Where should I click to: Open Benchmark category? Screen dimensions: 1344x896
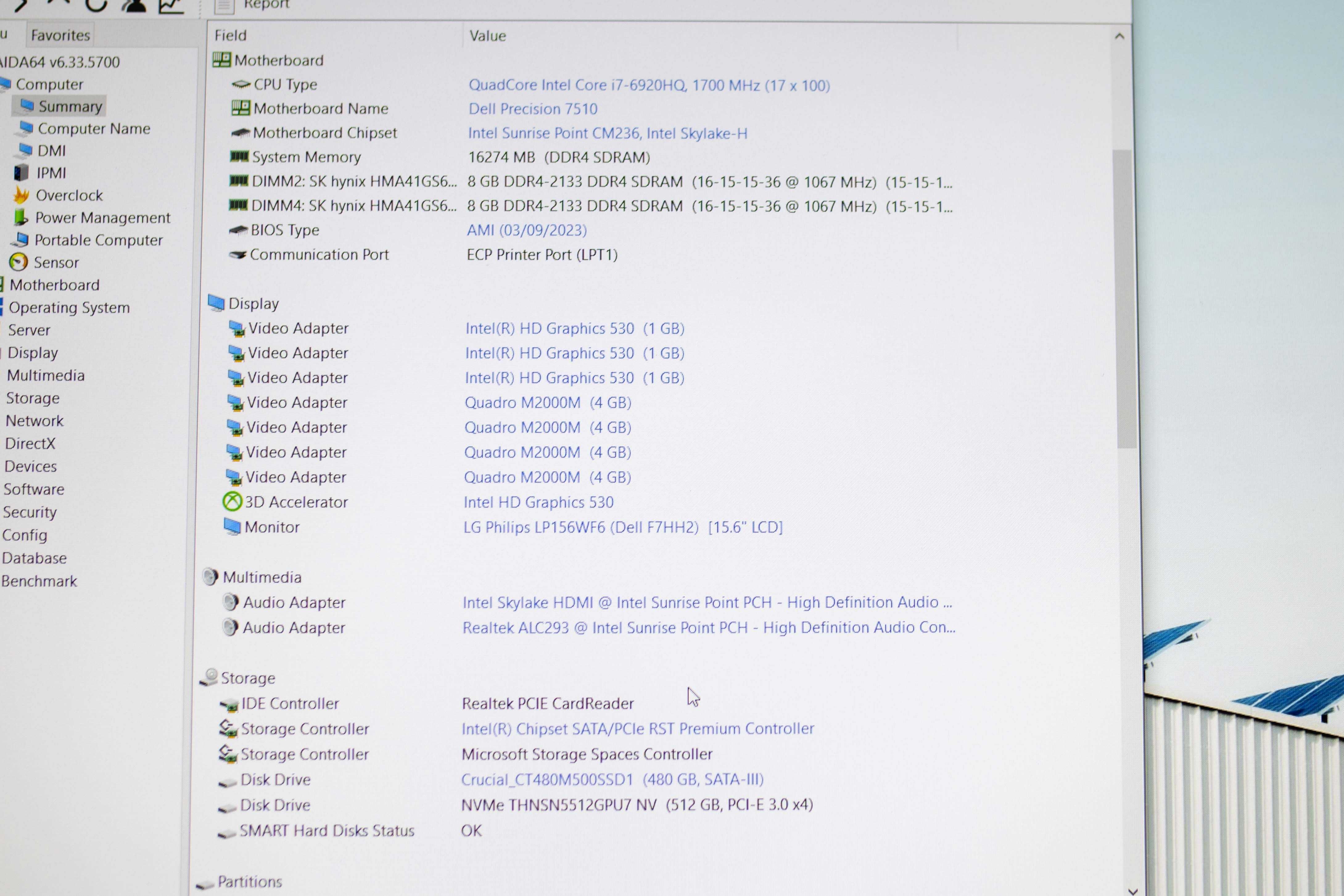pos(39,581)
